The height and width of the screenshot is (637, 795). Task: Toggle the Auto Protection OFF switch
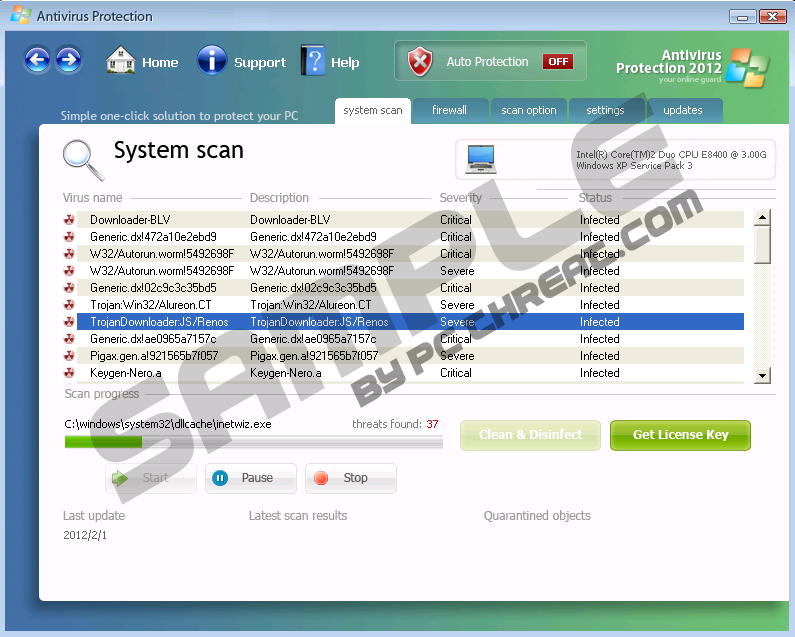tap(558, 61)
